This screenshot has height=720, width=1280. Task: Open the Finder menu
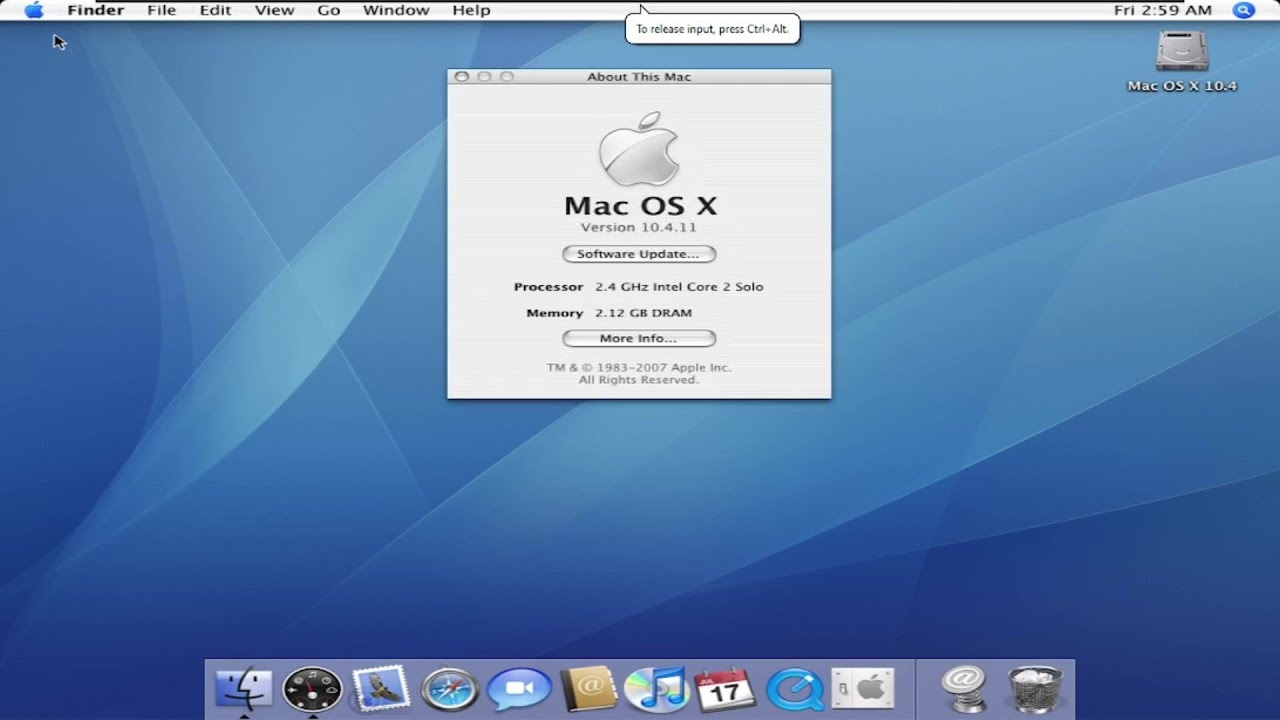pos(96,10)
